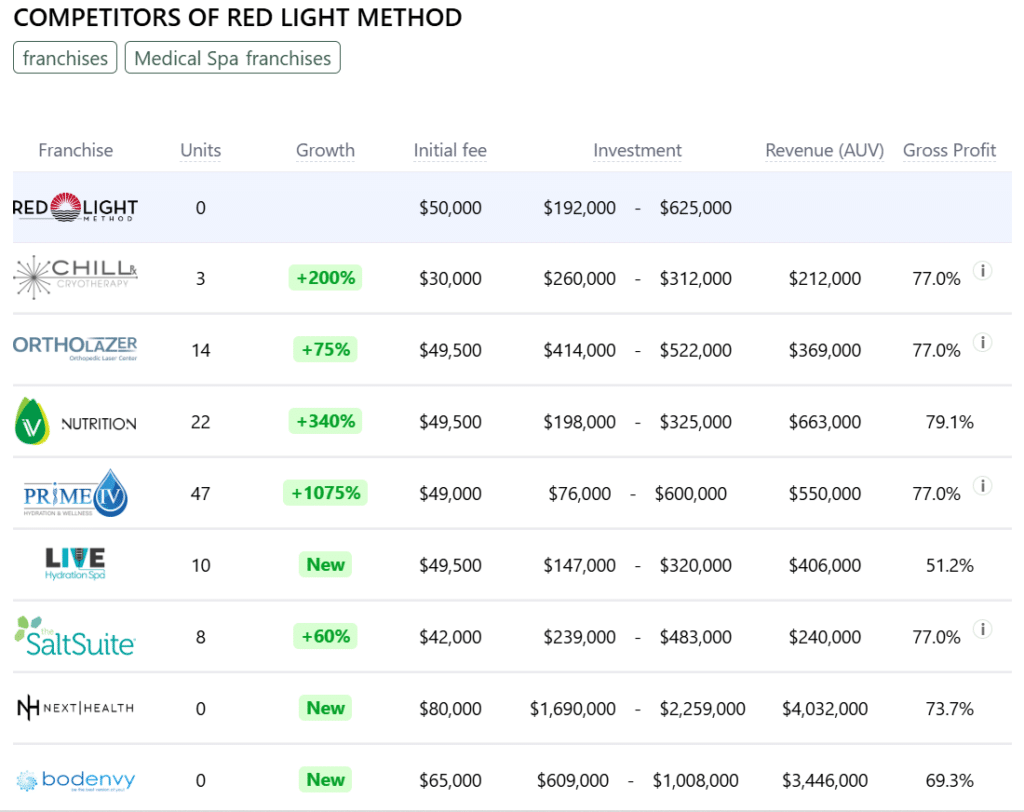The width and height of the screenshot is (1024, 812).
Task: Click info icon in Salt Suite row
Action: [x=983, y=629]
